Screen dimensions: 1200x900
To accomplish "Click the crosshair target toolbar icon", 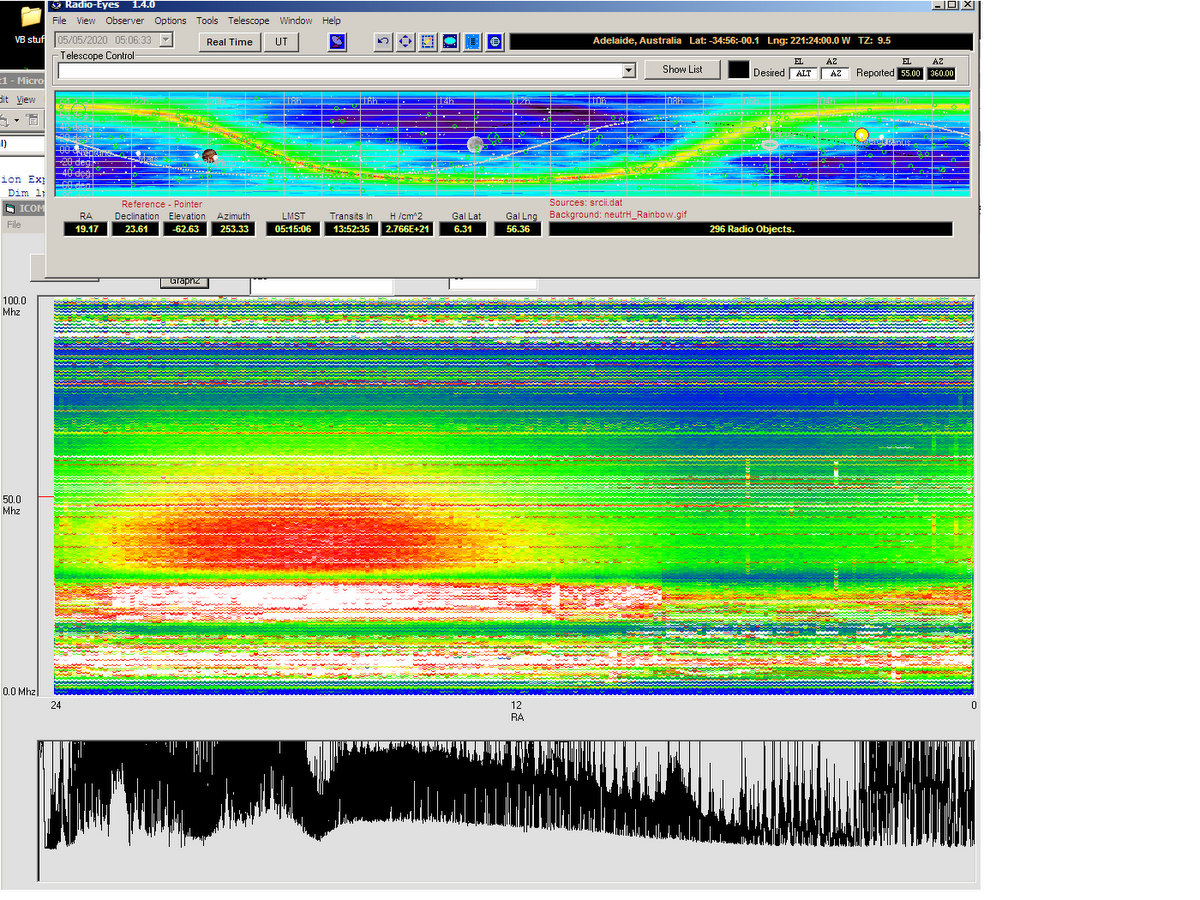I will pos(406,42).
